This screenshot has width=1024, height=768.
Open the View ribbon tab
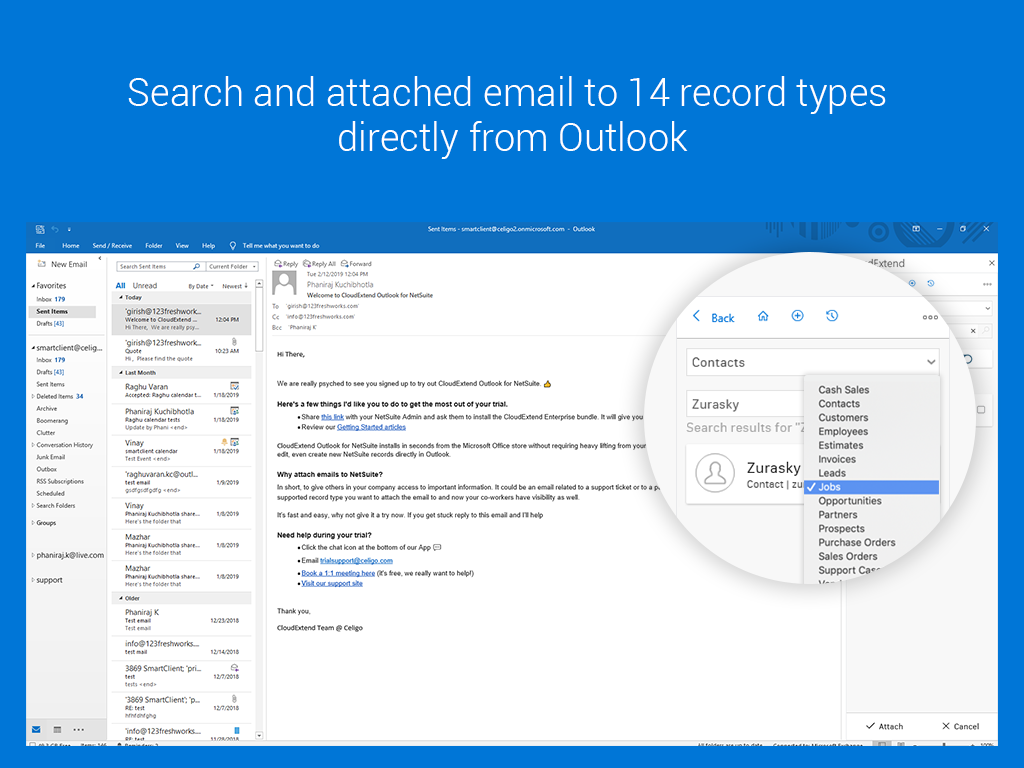coord(182,246)
